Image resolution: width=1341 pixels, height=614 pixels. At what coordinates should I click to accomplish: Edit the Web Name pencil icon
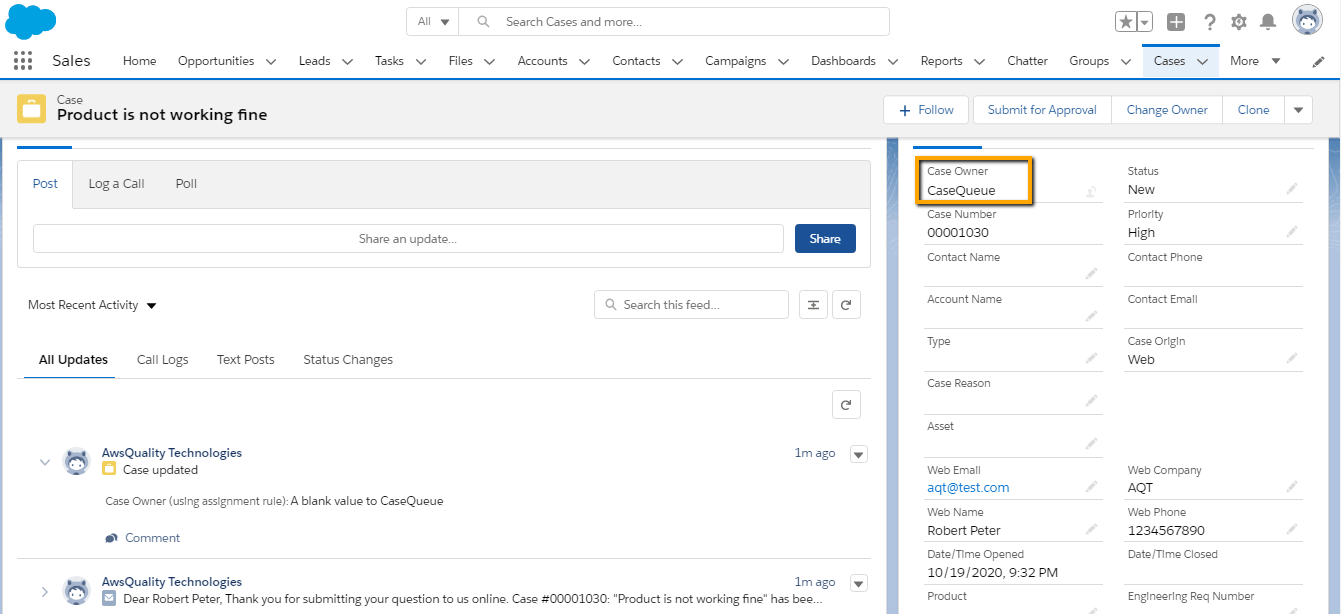pos(1092,529)
